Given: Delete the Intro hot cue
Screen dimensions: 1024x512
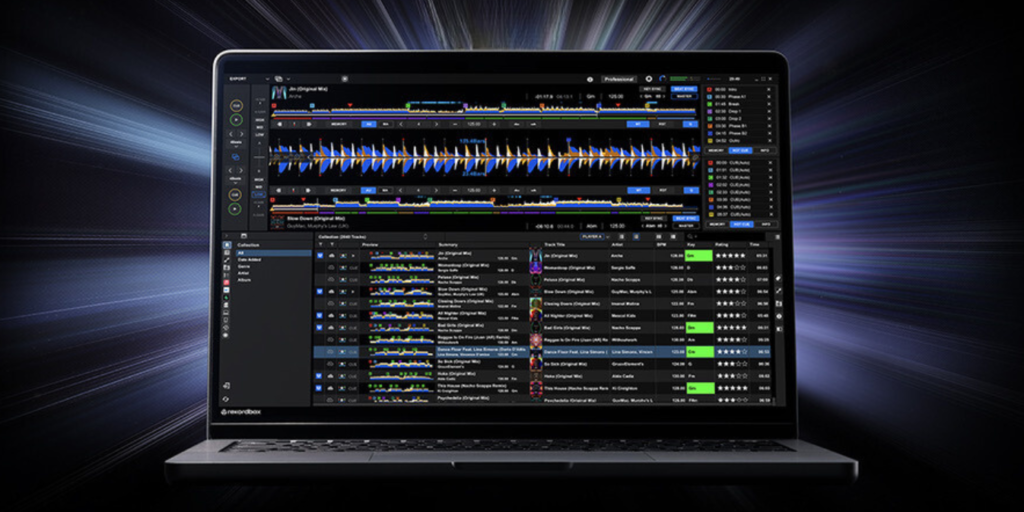Looking at the screenshot, I should click(769, 89).
